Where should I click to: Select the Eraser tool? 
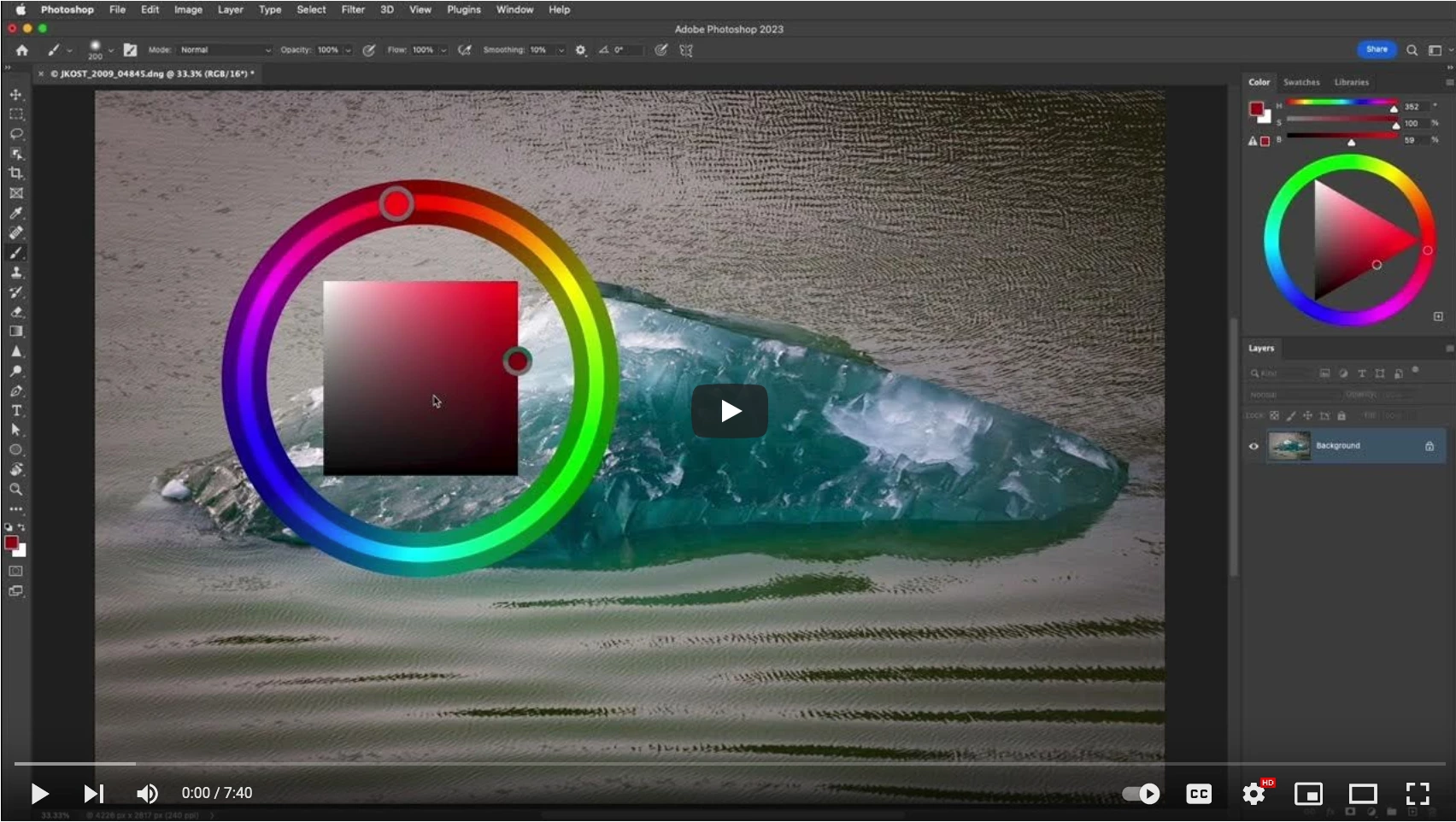16,312
